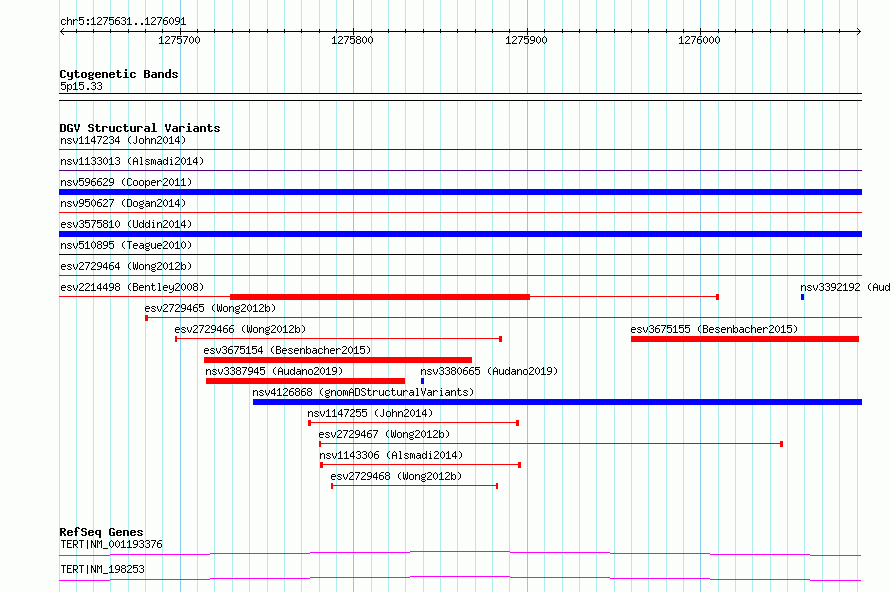Select variant nsv510895 (Teague2010) label
The width and height of the screenshot is (890, 592).
tap(126, 245)
